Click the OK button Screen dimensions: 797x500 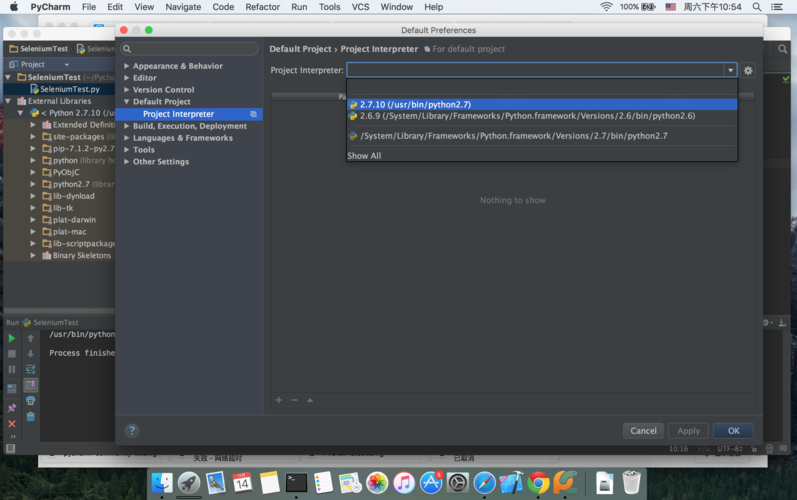pos(733,431)
